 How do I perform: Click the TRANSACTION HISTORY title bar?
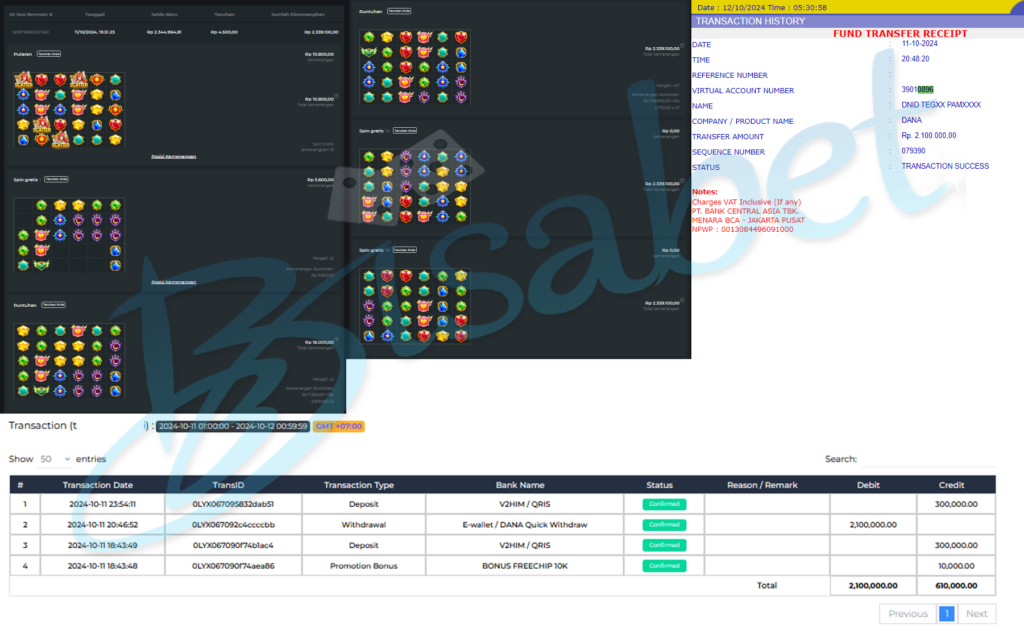pos(857,21)
